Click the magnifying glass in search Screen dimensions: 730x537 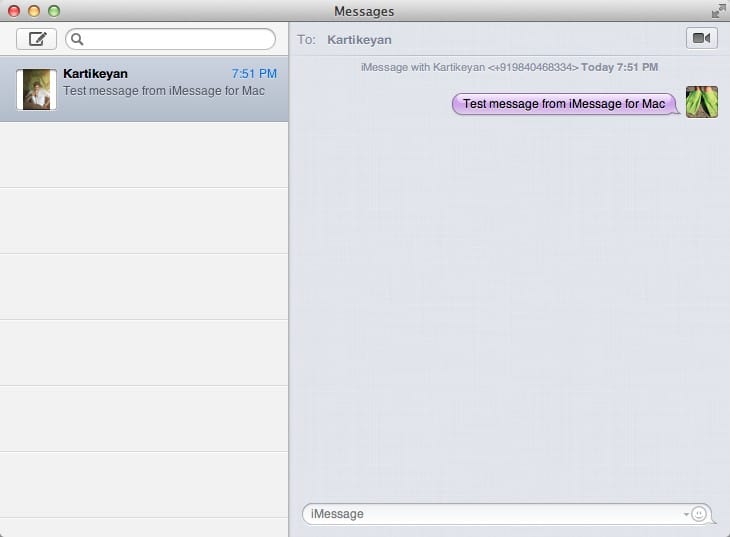[78, 39]
